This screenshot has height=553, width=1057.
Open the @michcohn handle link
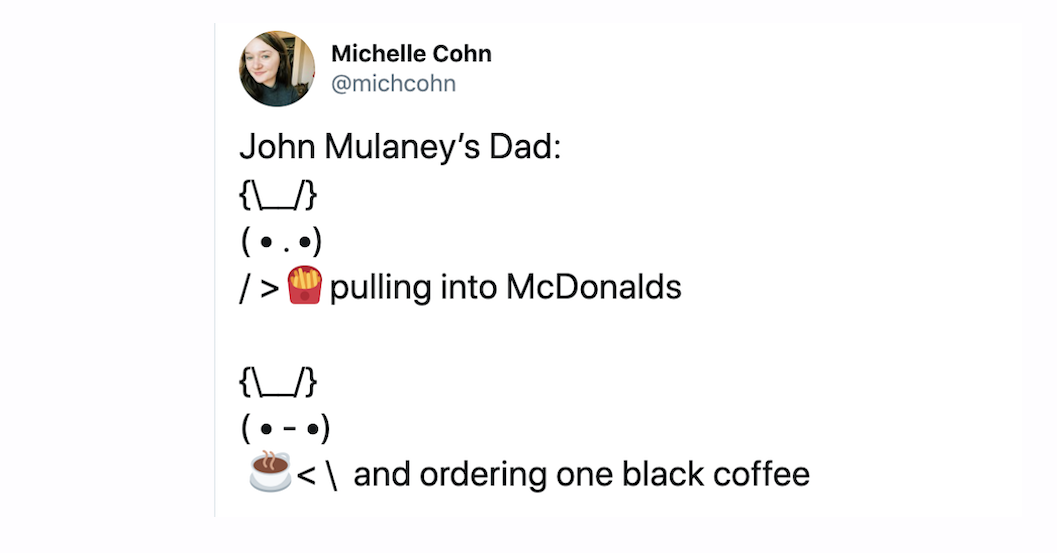[394, 84]
